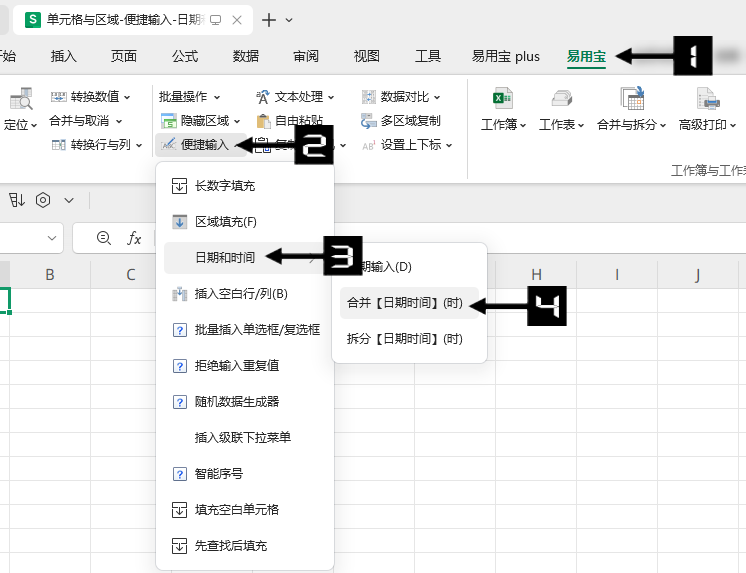Viewport: 746px width, 573px height.
Task: Click the 高级打印 printer icon
Action: click(x=708, y=98)
